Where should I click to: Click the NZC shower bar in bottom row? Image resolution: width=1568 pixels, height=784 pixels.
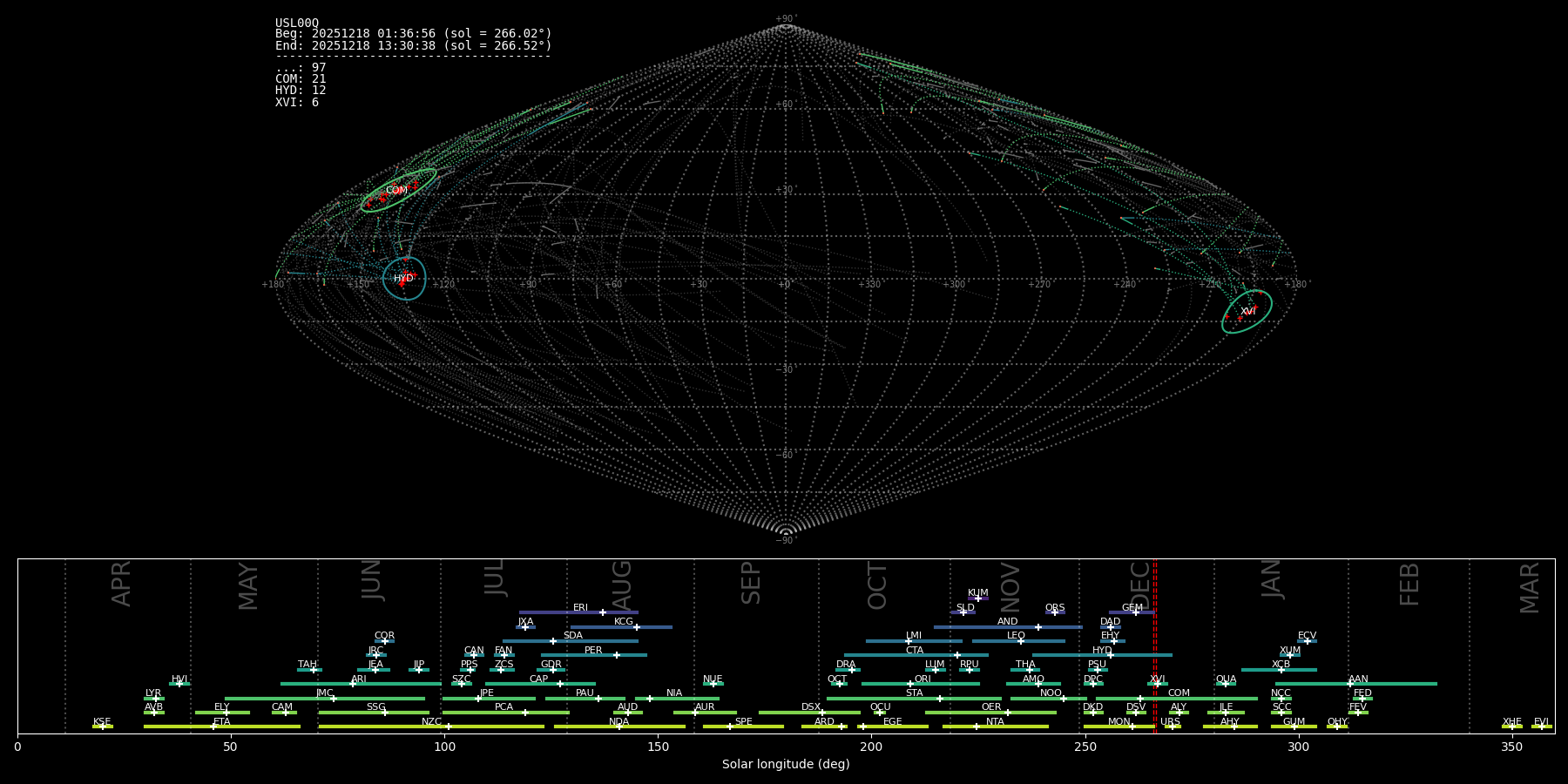[x=431, y=727]
